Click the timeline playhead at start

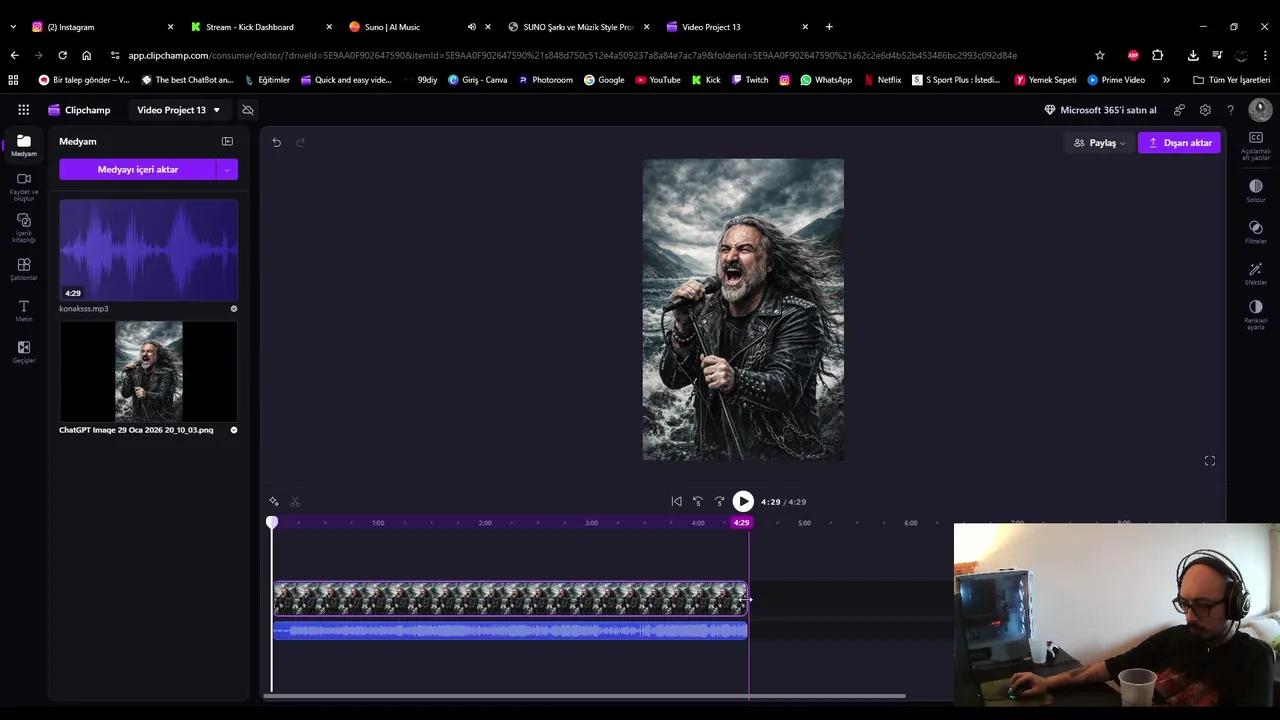pos(272,523)
